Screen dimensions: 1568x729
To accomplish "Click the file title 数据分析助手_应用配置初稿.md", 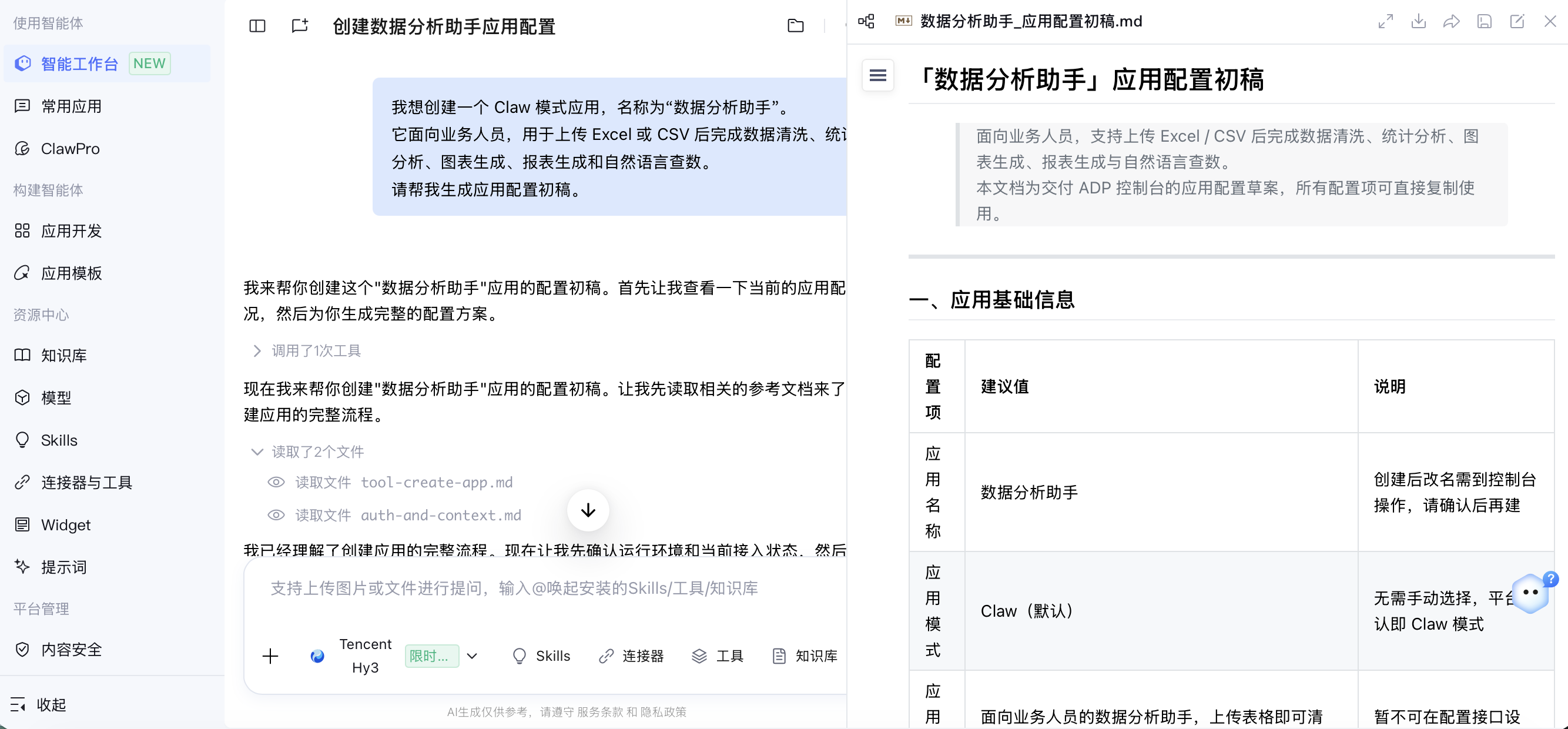I will (x=1031, y=21).
